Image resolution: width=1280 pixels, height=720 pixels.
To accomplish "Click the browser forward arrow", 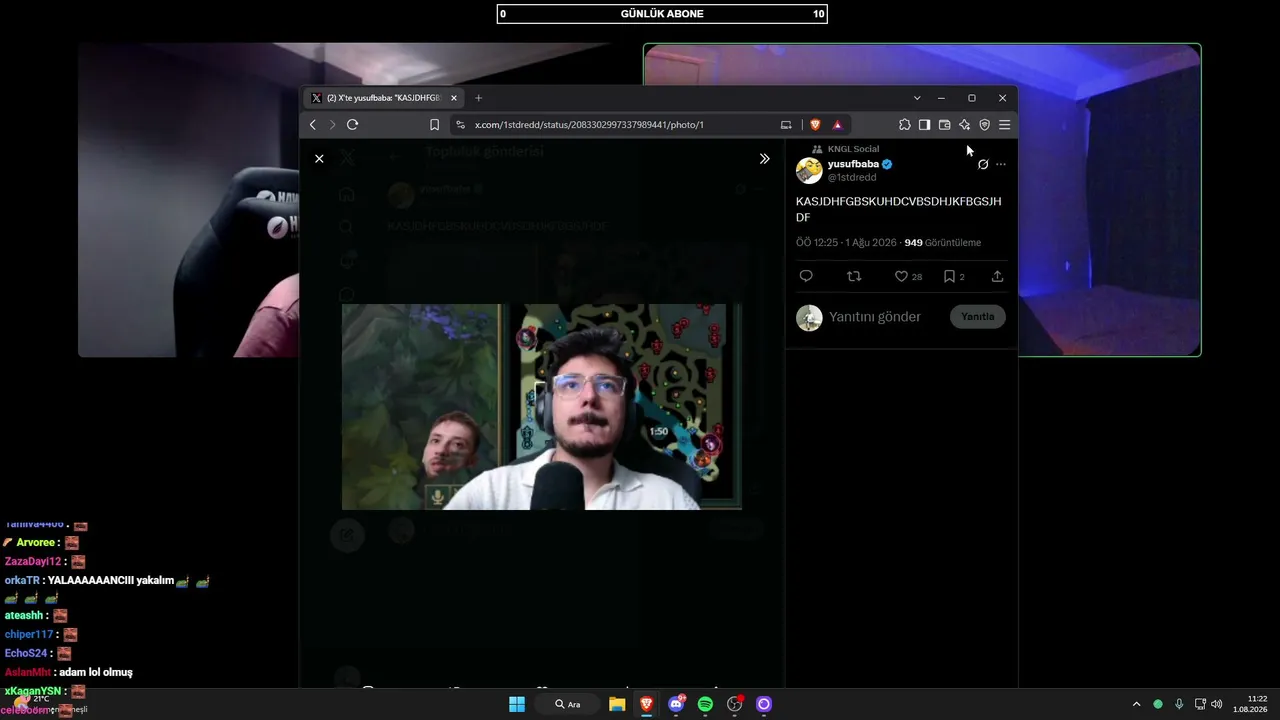I will pyautogui.click(x=332, y=125).
